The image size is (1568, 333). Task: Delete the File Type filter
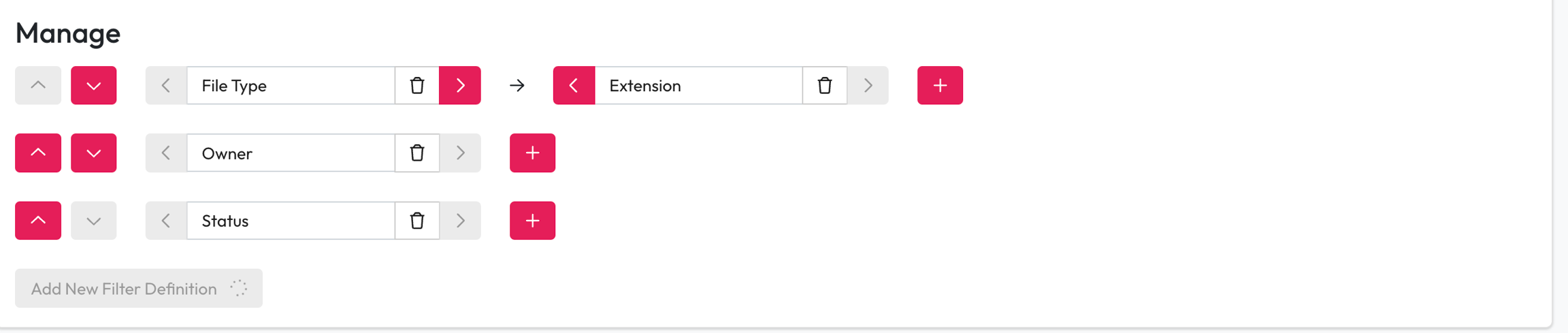coord(417,85)
